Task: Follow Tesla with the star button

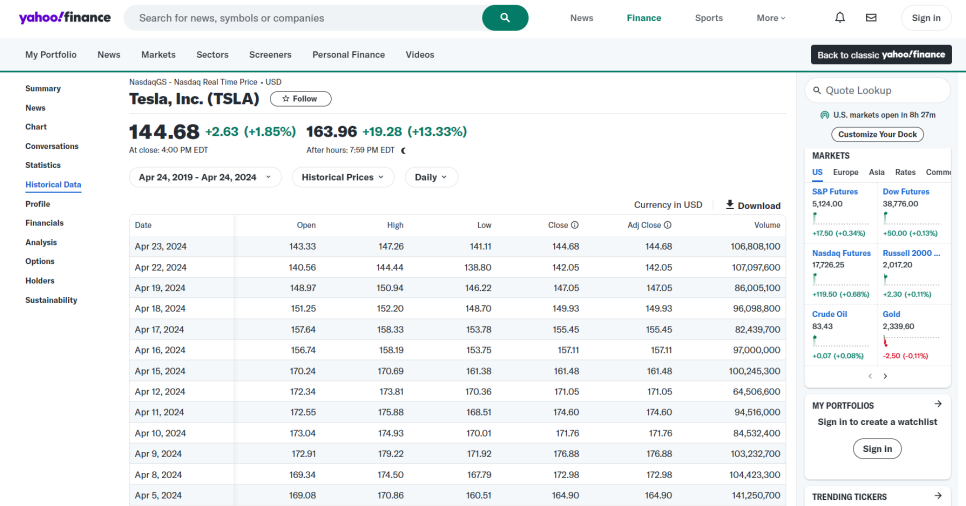Action: (301, 99)
